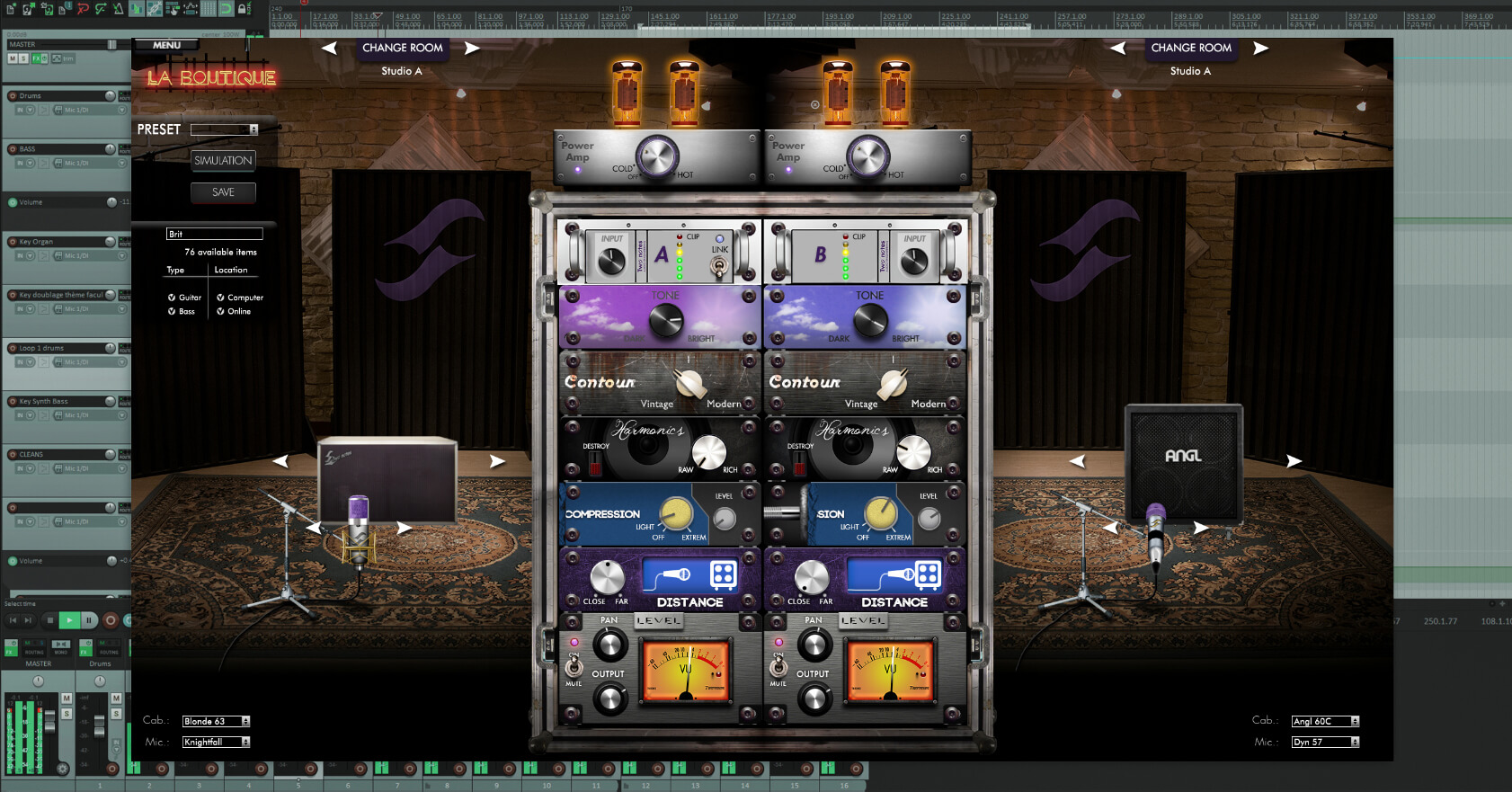
Task: Click the MASTER volume slider in track panel
Action: click(111, 45)
